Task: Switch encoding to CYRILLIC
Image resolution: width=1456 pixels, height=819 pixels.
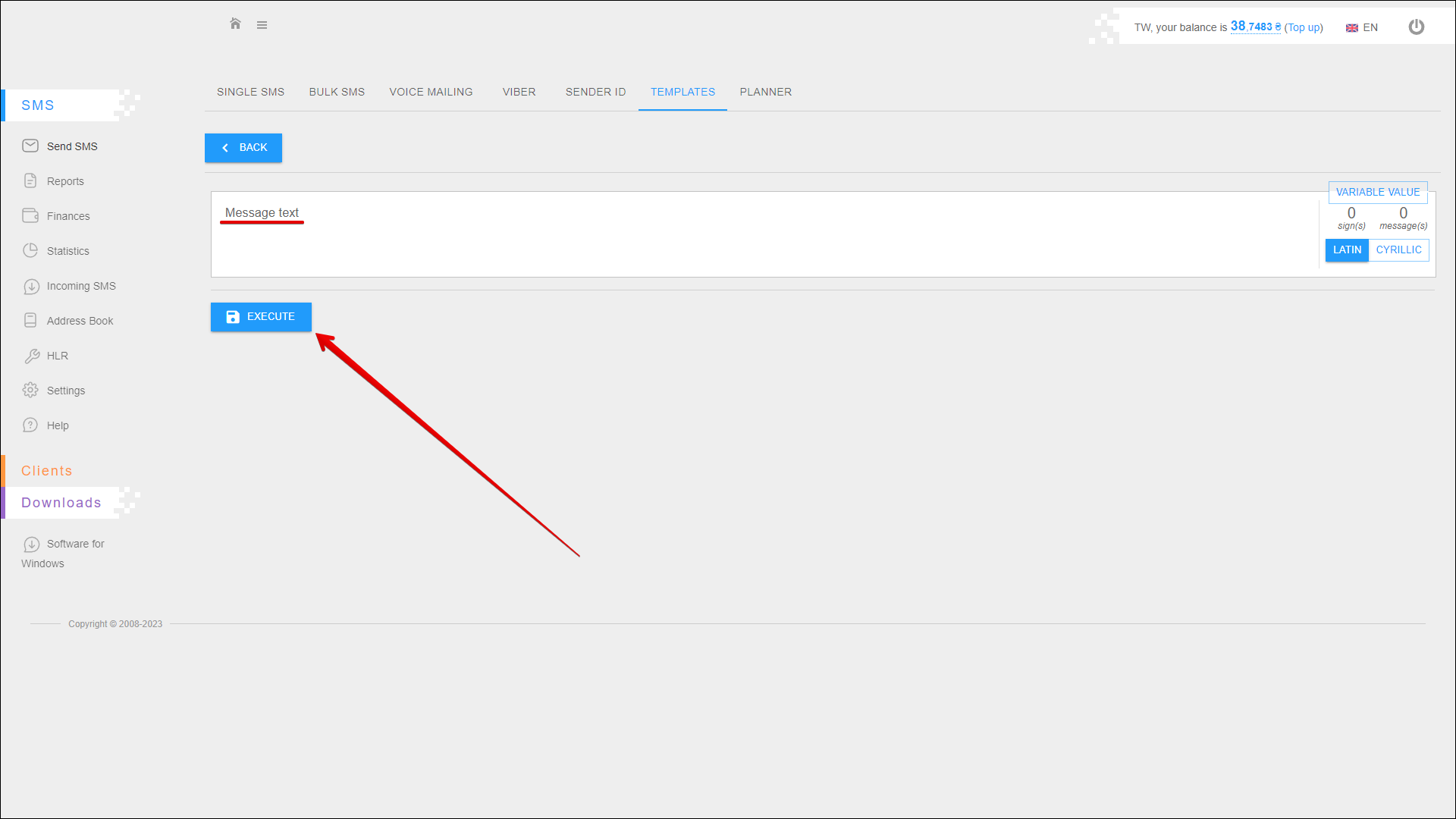Action: point(1398,250)
